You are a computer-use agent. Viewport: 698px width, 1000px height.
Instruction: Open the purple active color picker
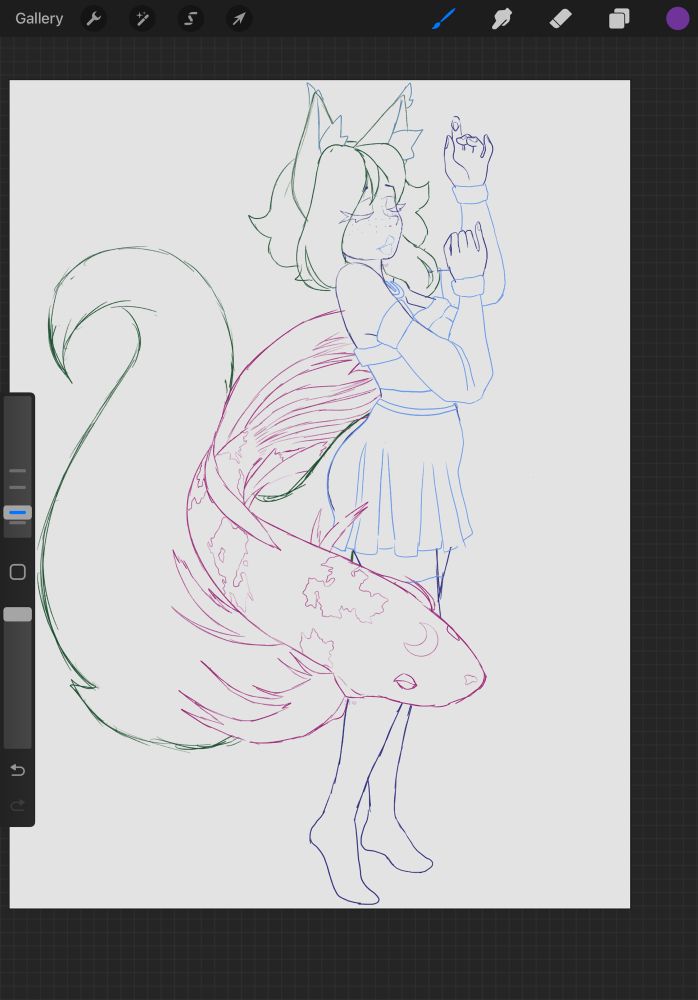point(678,19)
